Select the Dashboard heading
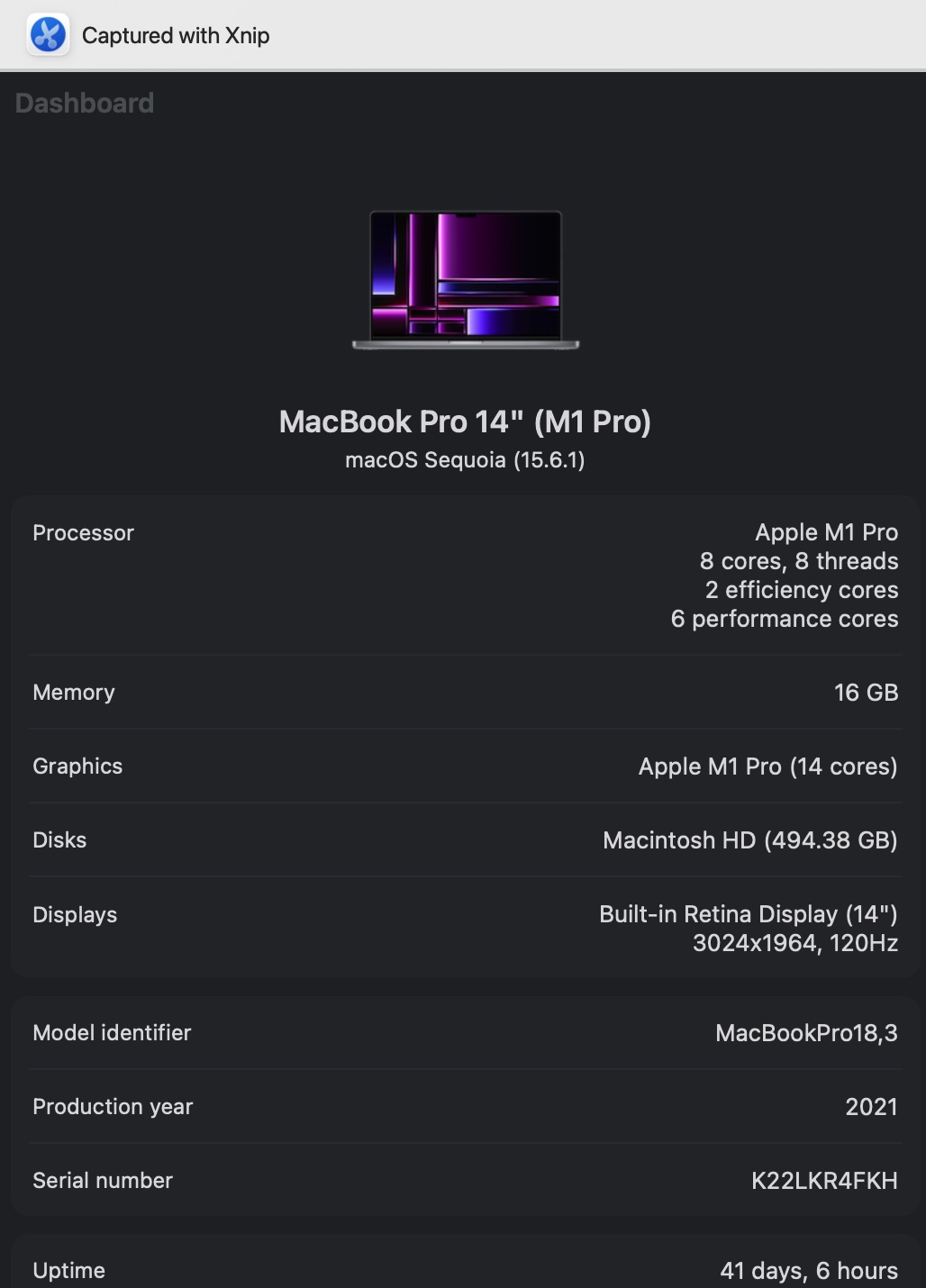 pos(85,104)
